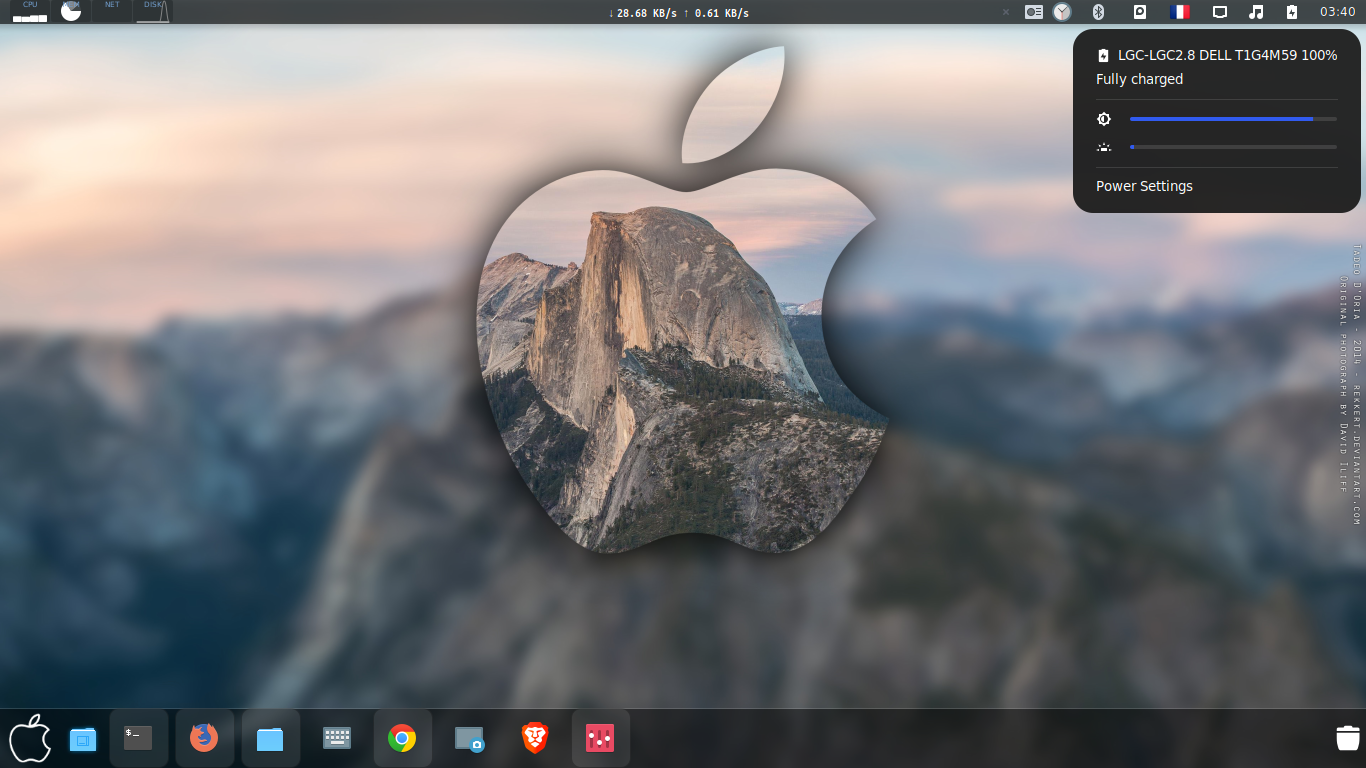Open the screenshot tool in the dock
The height and width of the screenshot is (768, 1366).
469,739
